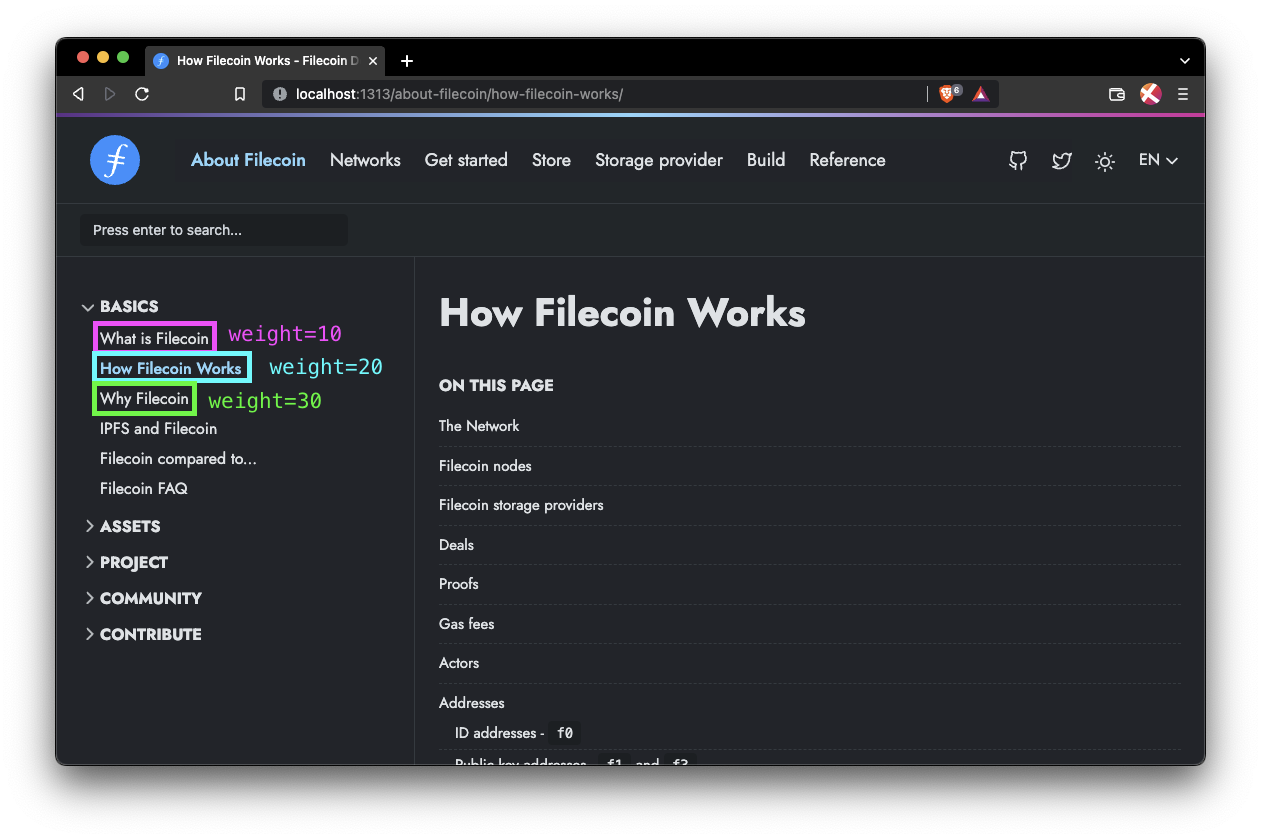Jump to the Gas fees section
The height and width of the screenshot is (839, 1261).
pos(467,624)
